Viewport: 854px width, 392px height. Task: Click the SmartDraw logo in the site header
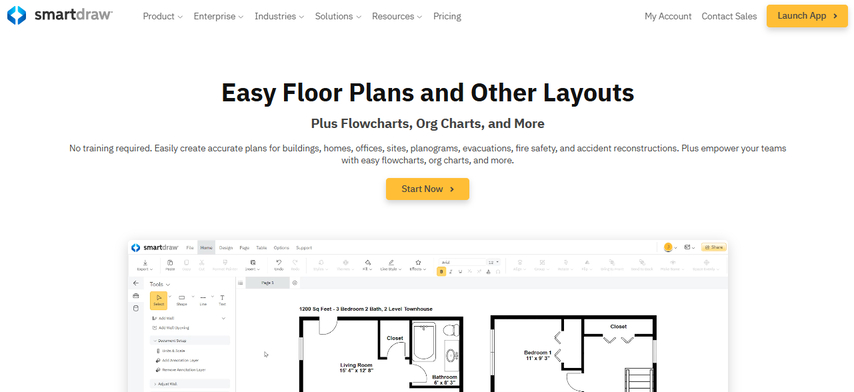coord(59,15)
